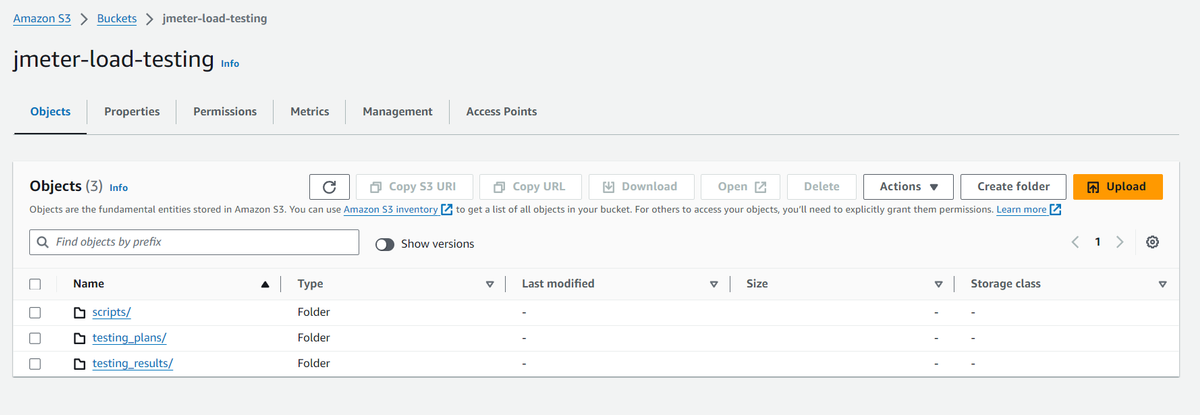This screenshot has width=1200, height=415.
Task: Click the Size column header
Action: (757, 284)
